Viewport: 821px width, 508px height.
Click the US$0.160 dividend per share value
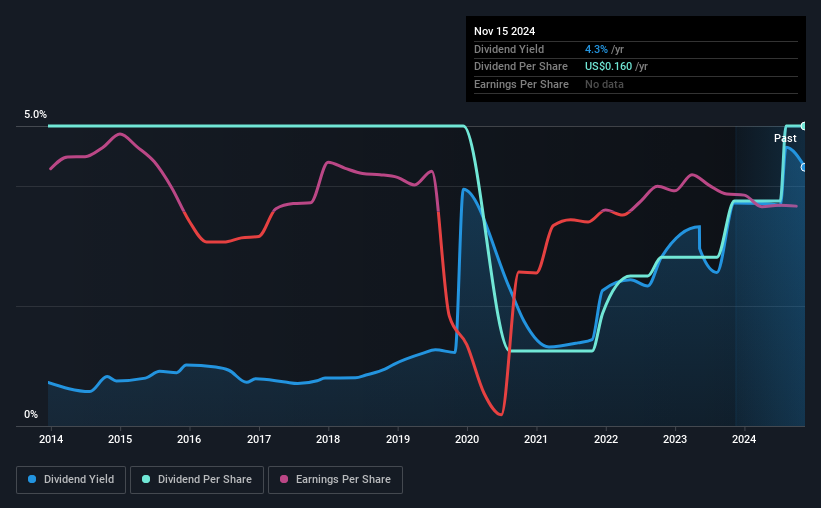(x=608, y=67)
